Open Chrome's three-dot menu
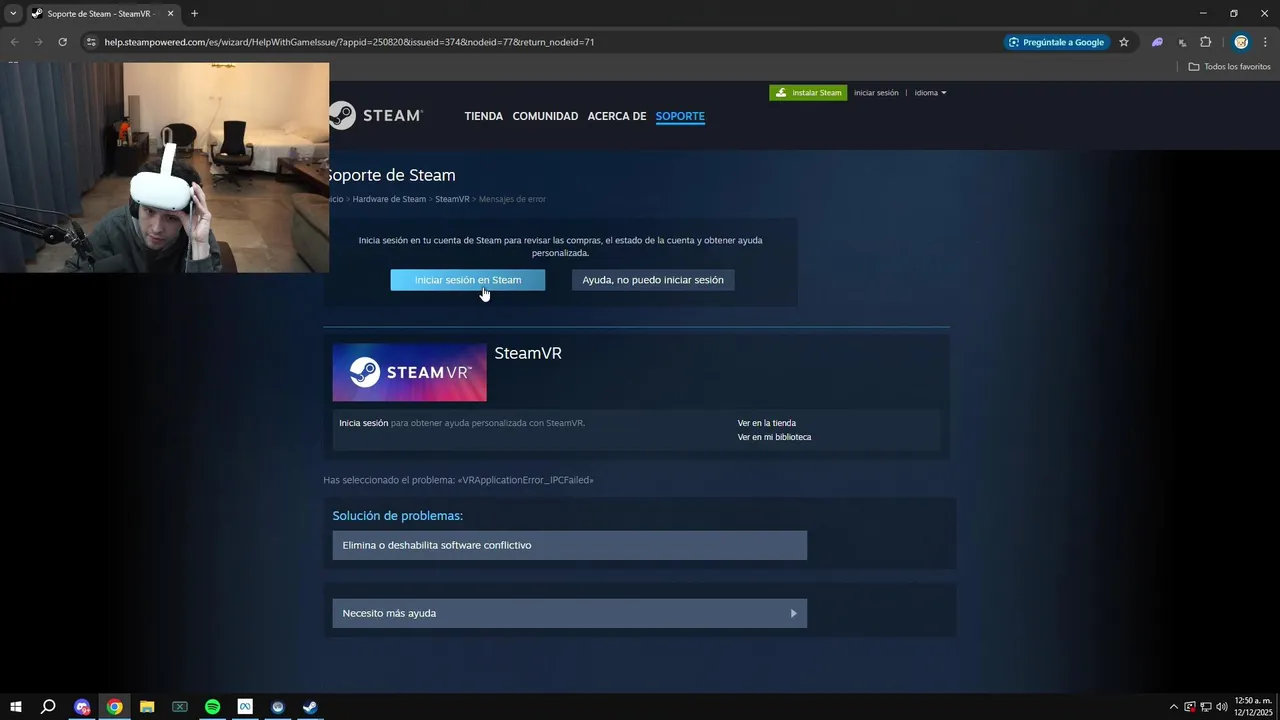 1265,42
